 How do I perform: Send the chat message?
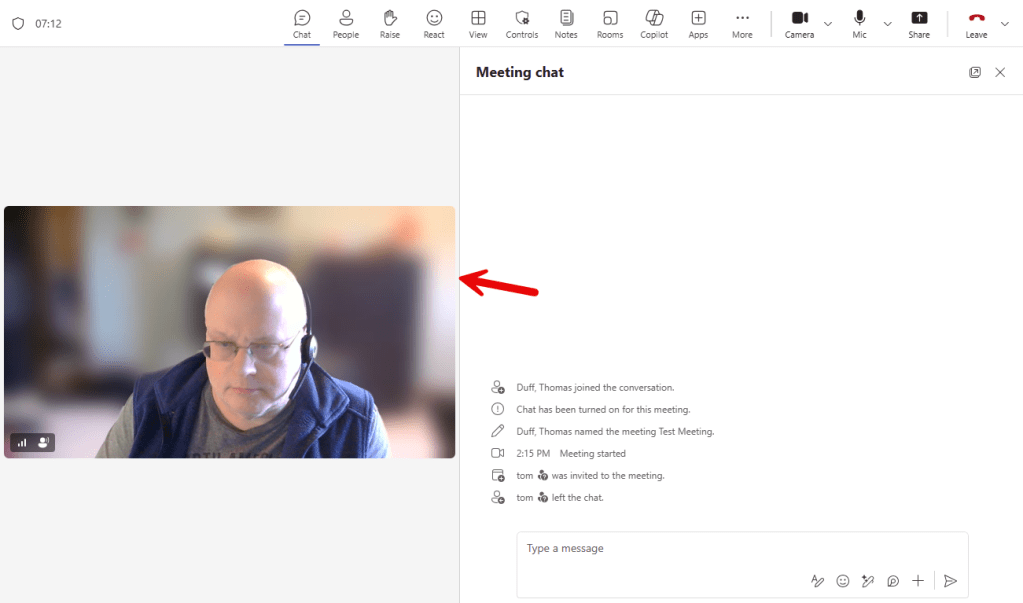(x=951, y=581)
